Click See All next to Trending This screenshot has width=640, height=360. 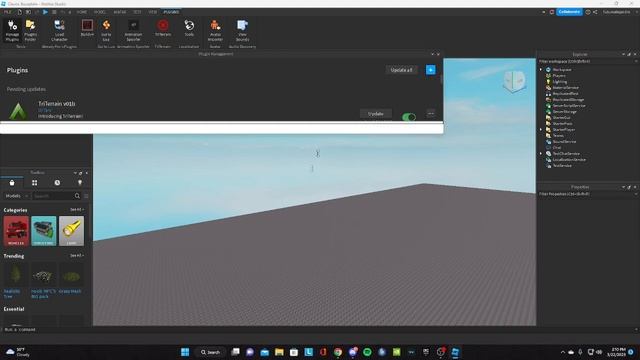77,256
